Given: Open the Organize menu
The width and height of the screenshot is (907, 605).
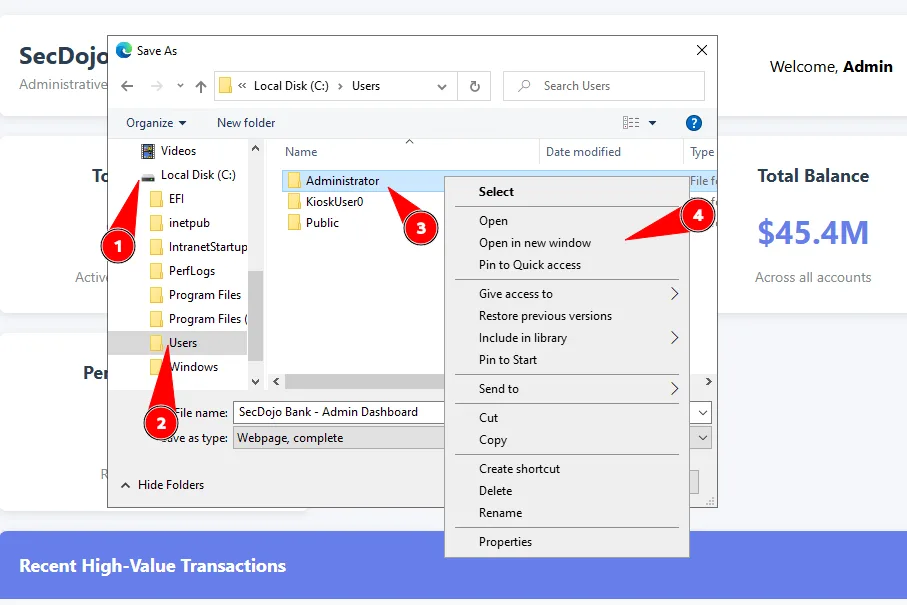Looking at the screenshot, I should [156, 123].
